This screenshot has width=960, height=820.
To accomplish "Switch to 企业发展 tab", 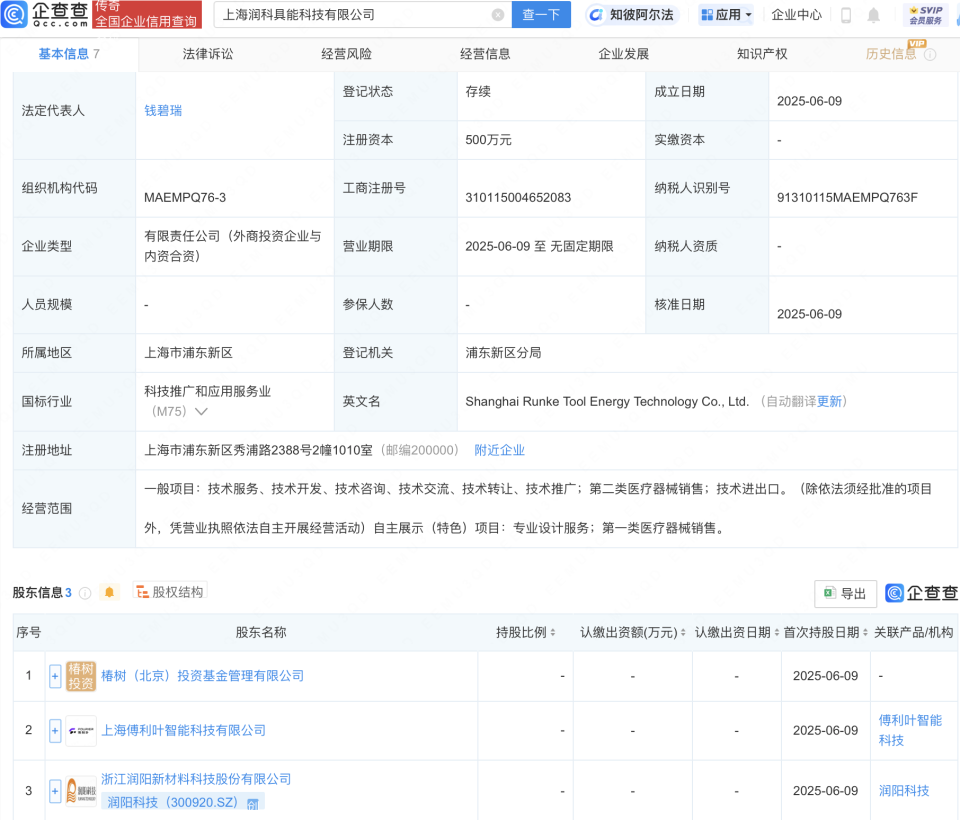I will pyautogui.click(x=623, y=54).
